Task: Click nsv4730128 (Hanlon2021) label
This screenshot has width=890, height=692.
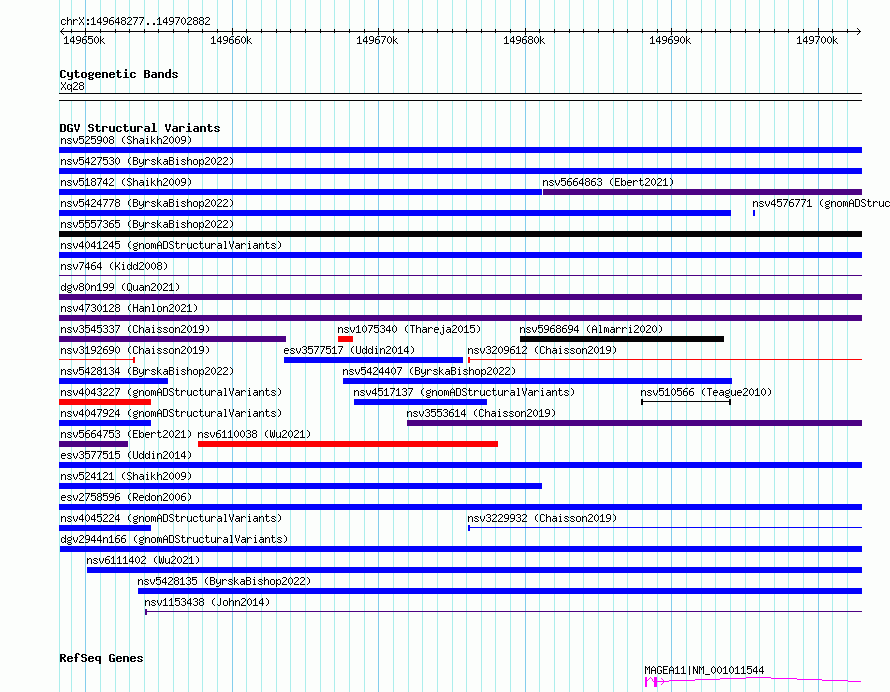Action: click(x=129, y=308)
